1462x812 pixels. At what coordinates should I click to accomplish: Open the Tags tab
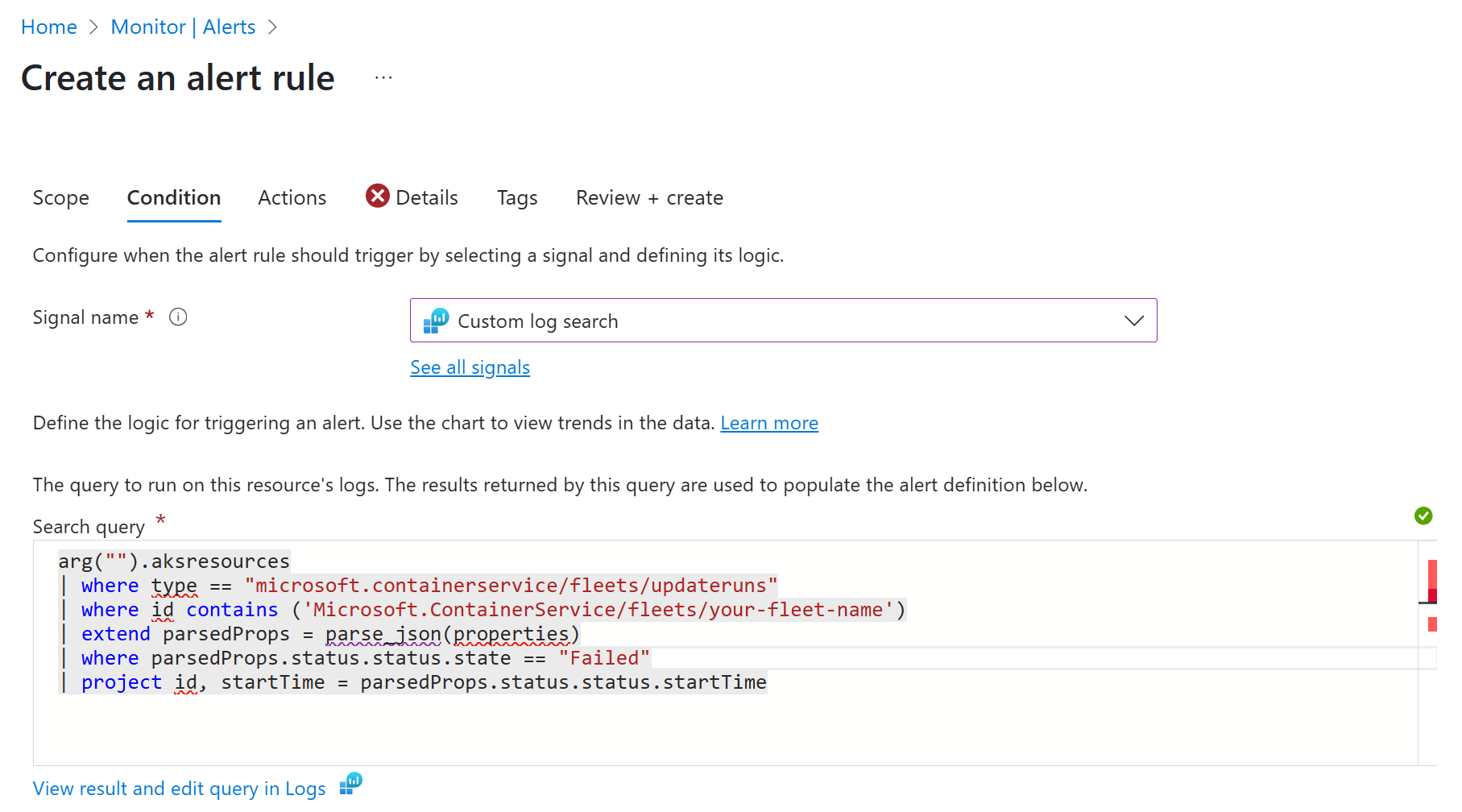pyautogui.click(x=516, y=198)
